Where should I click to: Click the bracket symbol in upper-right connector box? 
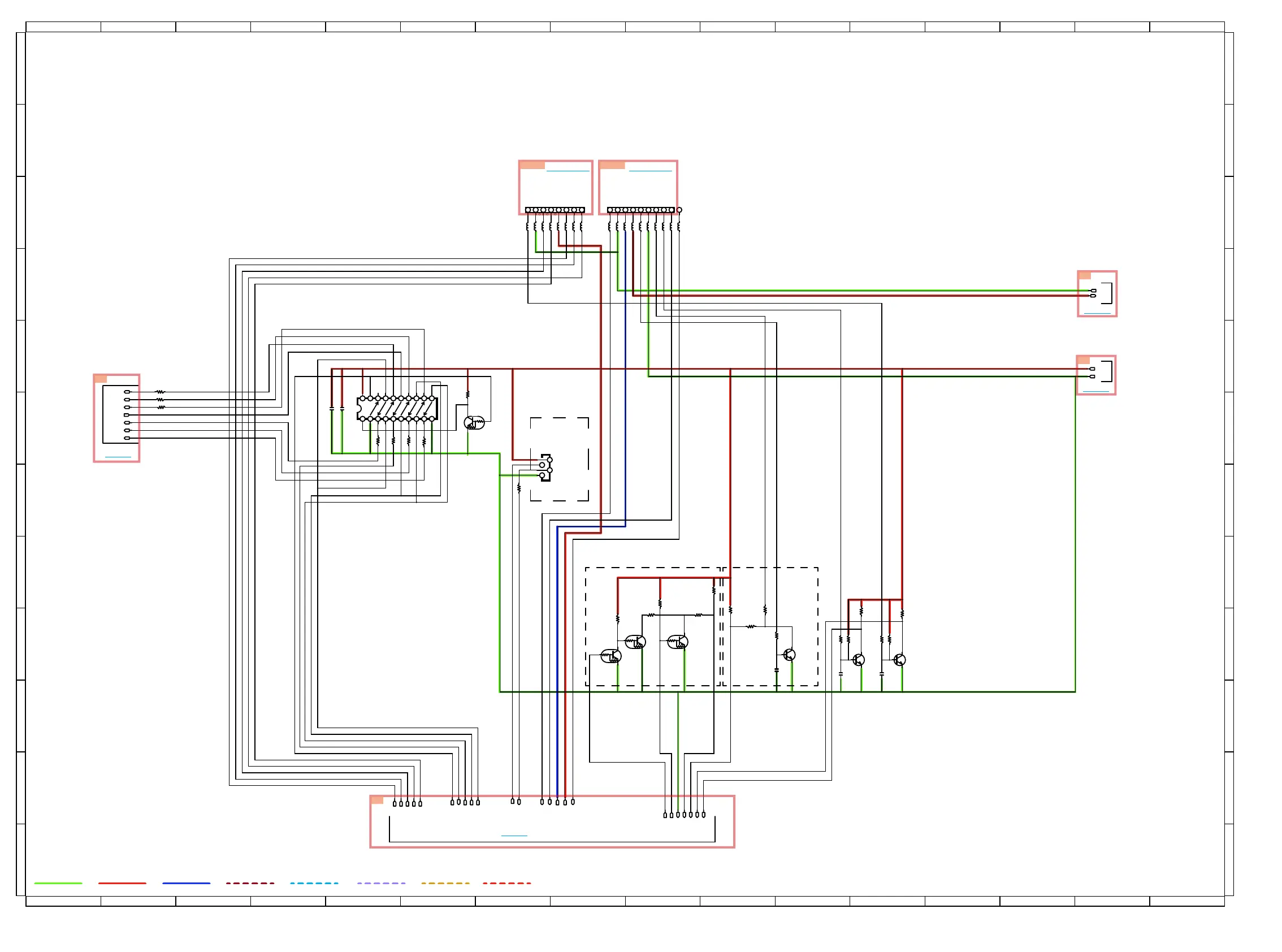[1107, 293]
